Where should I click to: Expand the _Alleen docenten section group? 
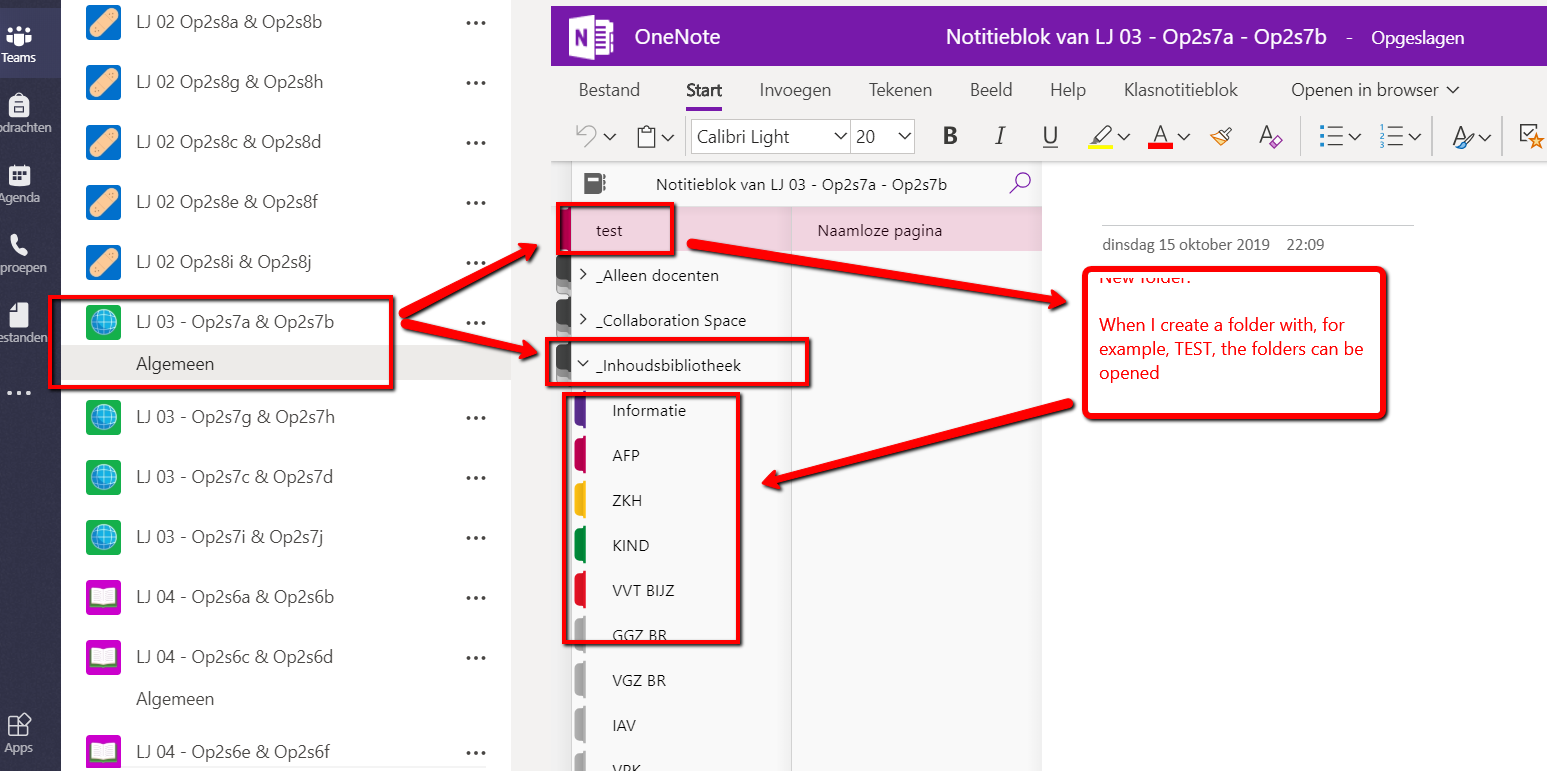tap(583, 275)
